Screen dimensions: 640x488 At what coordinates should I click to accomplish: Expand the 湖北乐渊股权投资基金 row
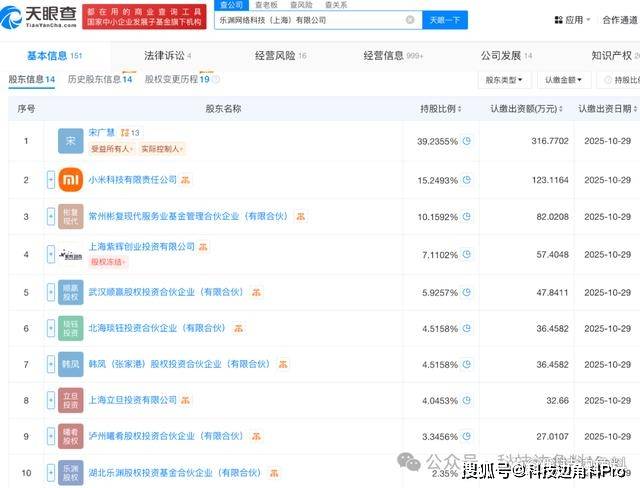tap(51, 472)
